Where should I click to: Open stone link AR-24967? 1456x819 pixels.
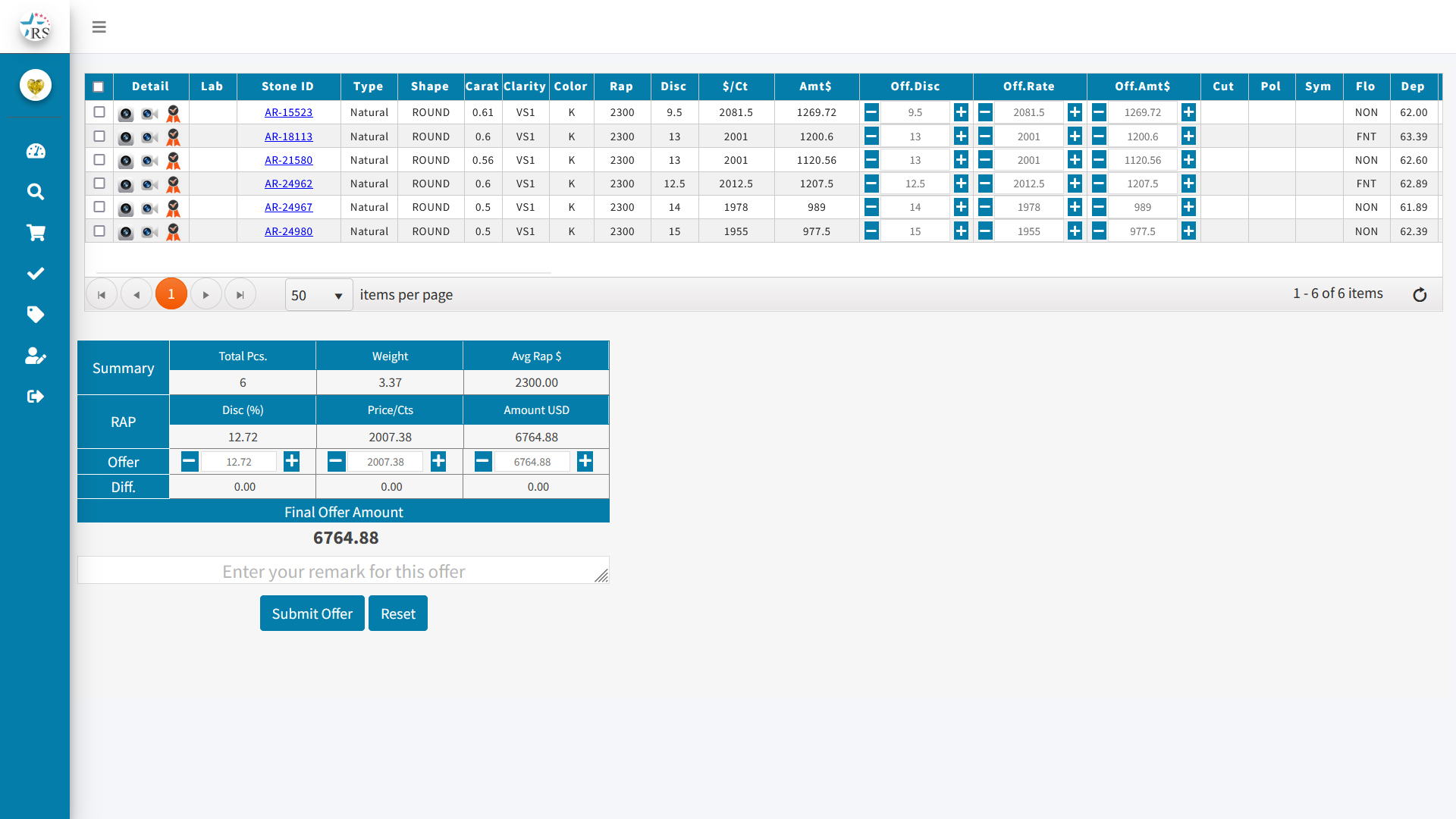[x=288, y=207]
